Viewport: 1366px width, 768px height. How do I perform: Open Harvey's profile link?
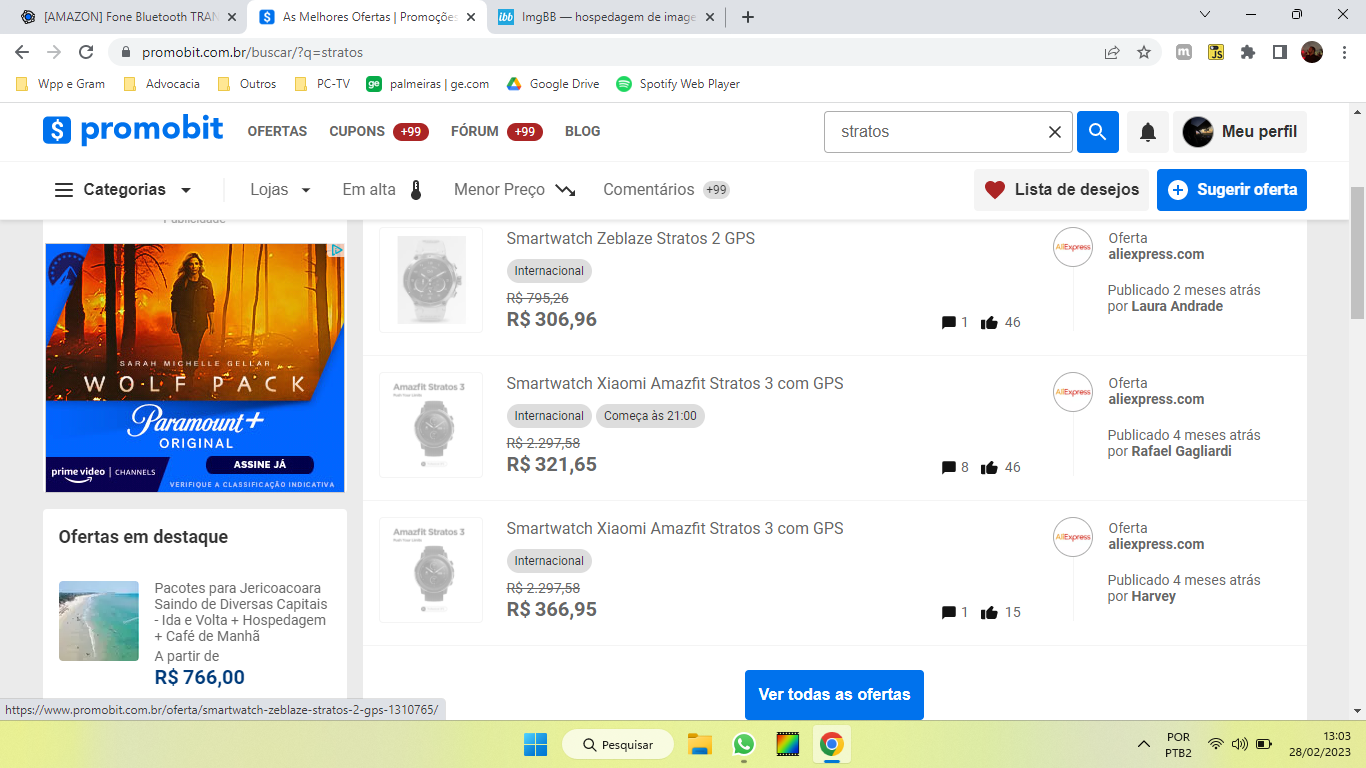click(1153, 597)
